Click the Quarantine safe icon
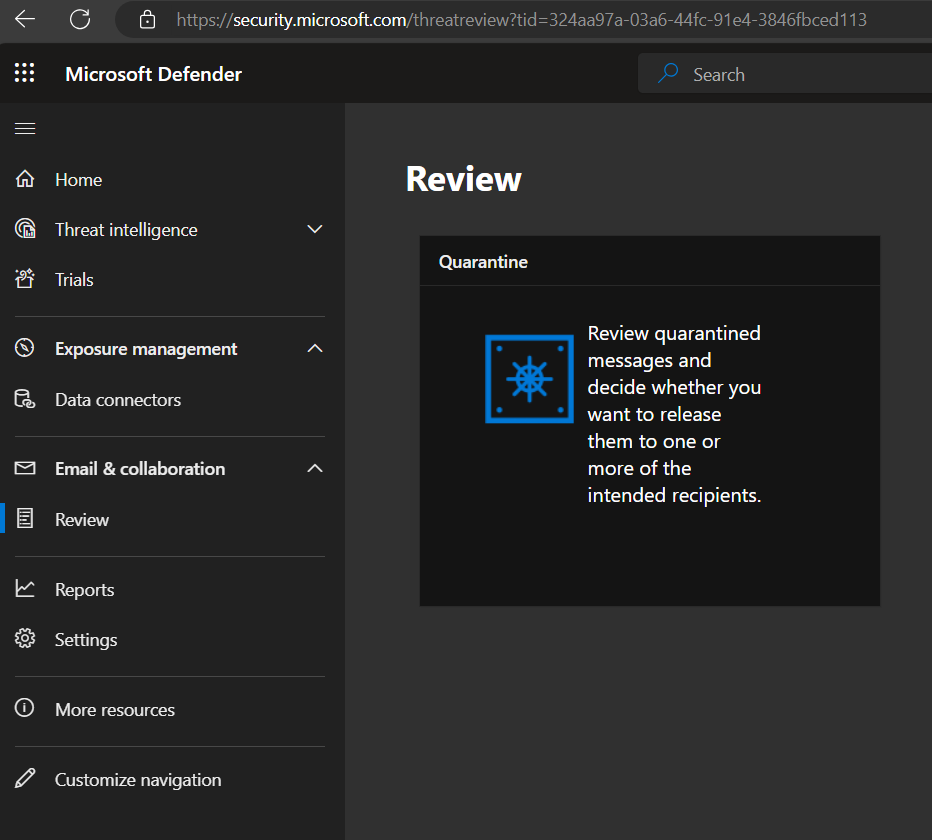This screenshot has width=932, height=840. pyautogui.click(x=529, y=379)
